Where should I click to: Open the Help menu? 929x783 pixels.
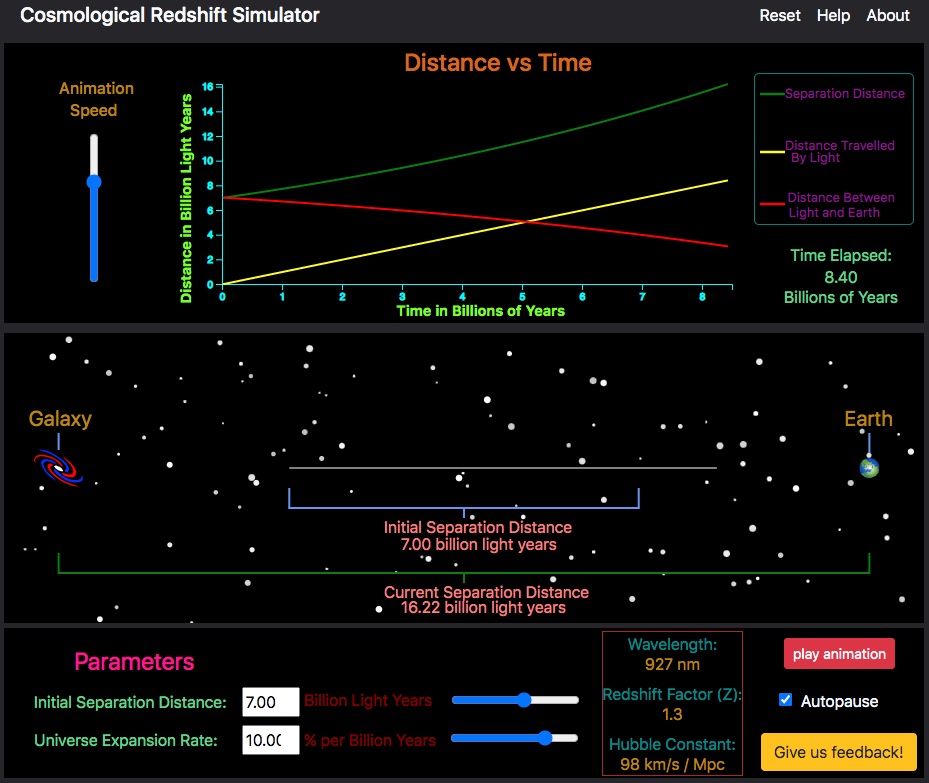(x=833, y=15)
